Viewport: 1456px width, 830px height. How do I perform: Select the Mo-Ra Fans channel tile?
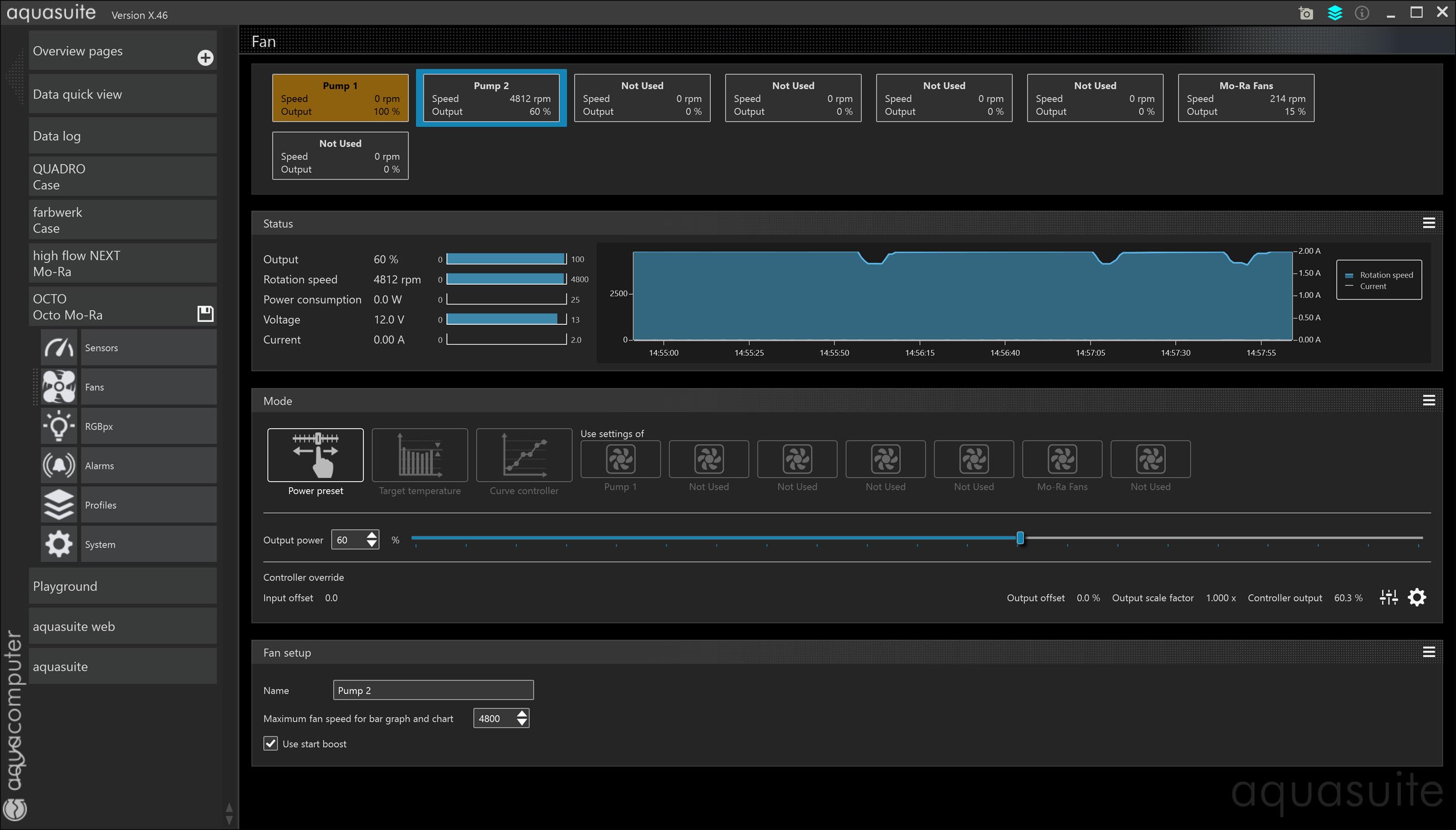1246,98
